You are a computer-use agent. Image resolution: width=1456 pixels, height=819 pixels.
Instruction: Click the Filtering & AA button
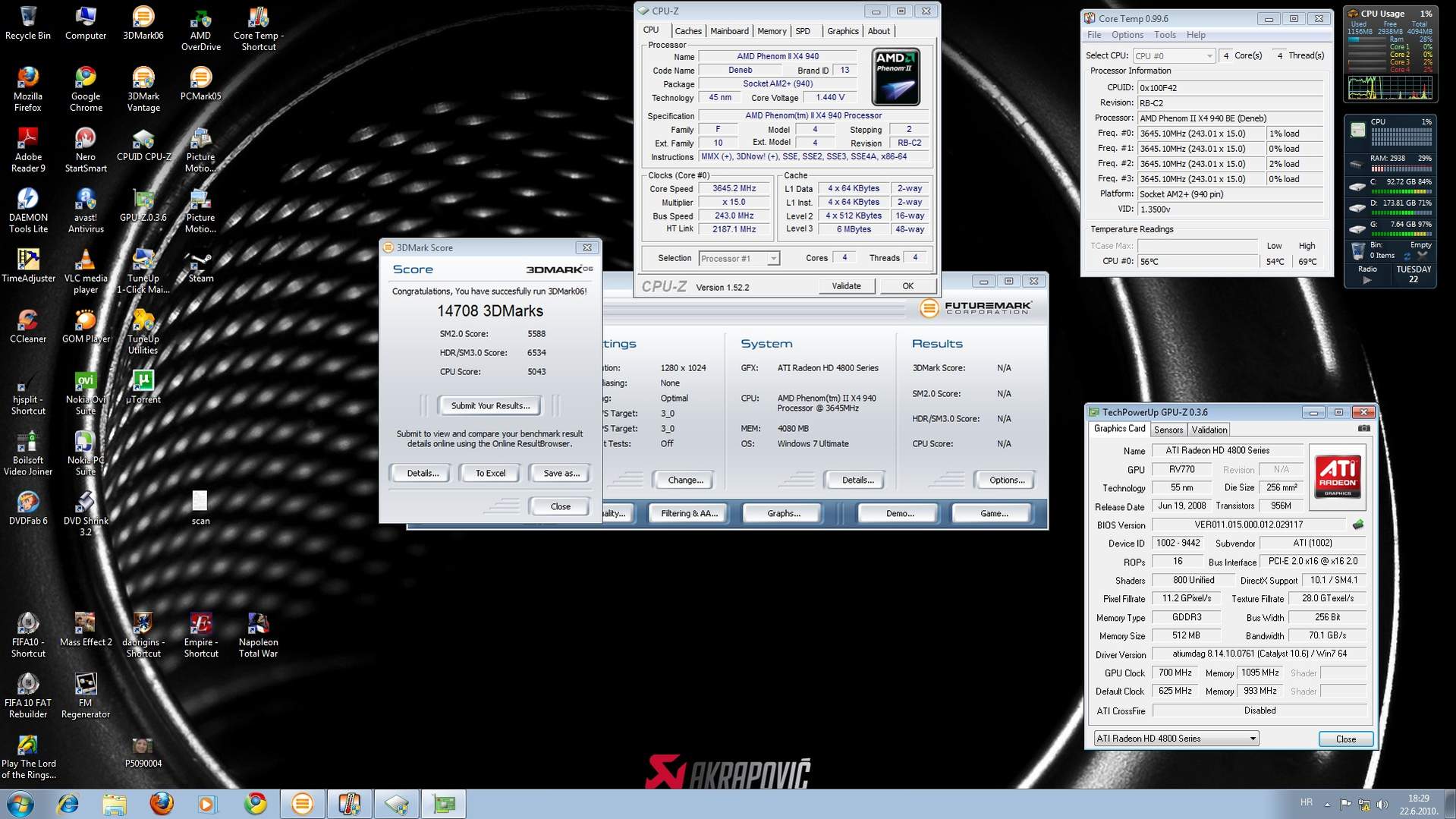[688, 514]
